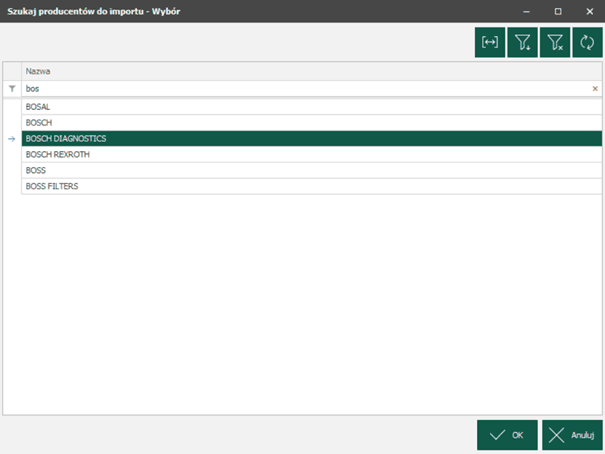The width and height of the screenshot is (605, 454).
Task: Click the apply filter funnel icon
Action: pyautogui.click(x=522, y=42)
